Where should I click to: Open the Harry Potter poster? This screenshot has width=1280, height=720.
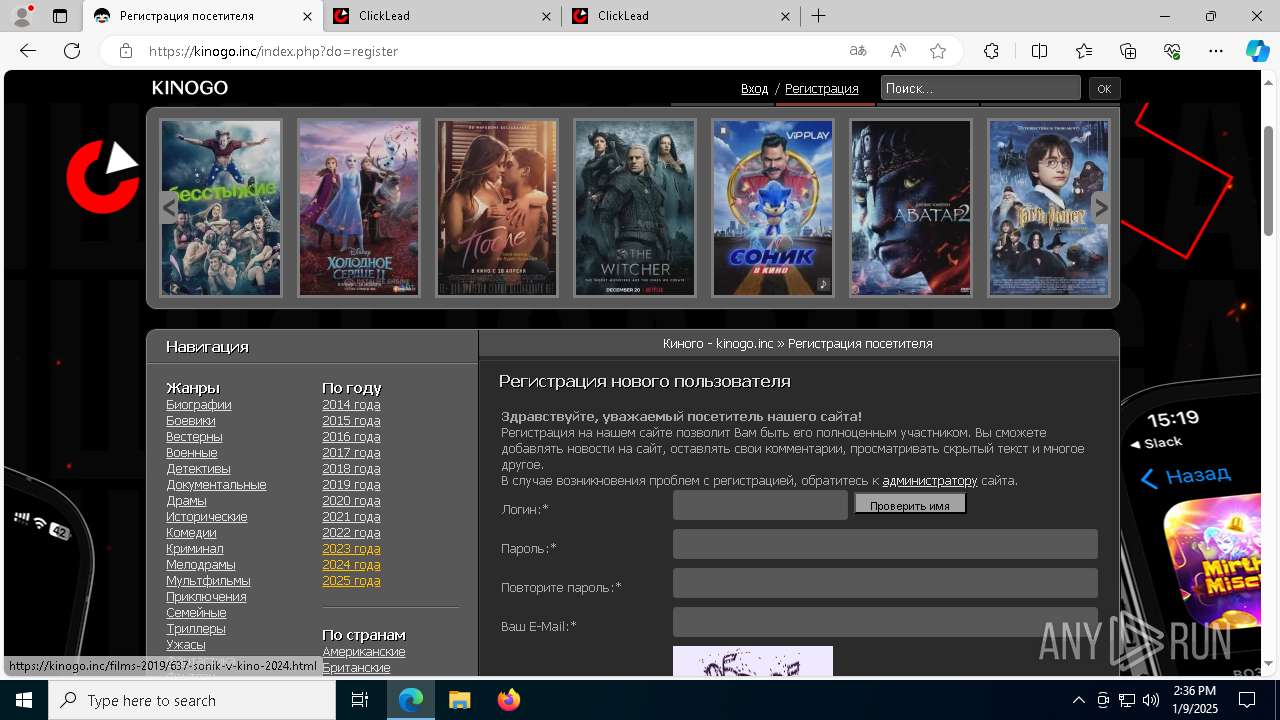(x=1049, y=208)
